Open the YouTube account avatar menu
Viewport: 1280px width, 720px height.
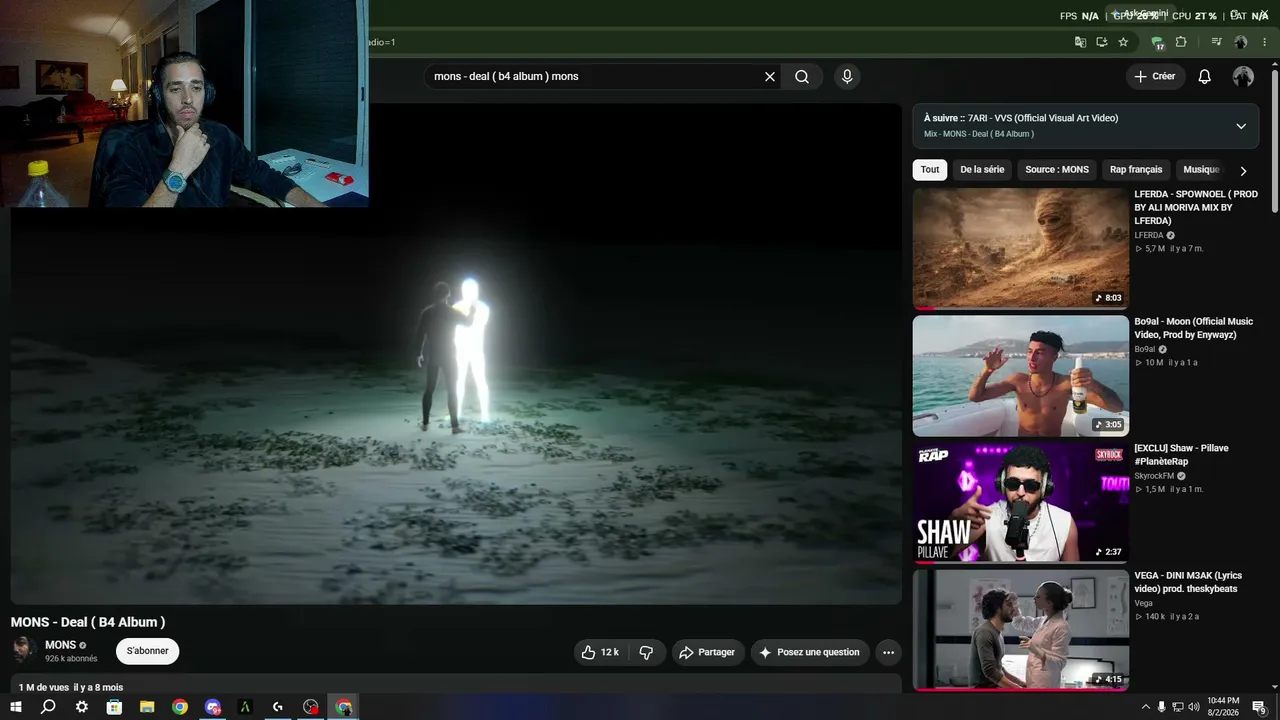pyautogui.click(x=1243, y=77)
